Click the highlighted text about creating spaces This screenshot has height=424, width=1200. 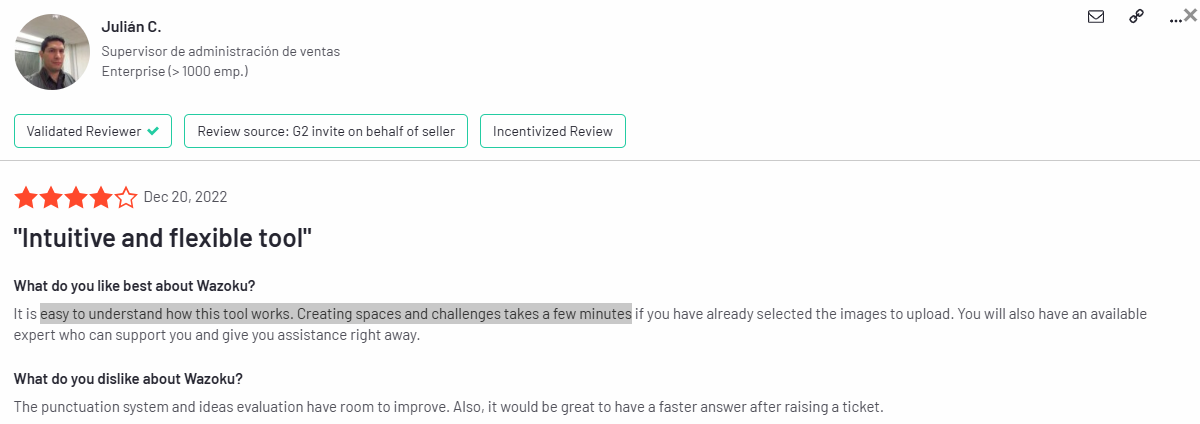336,314
